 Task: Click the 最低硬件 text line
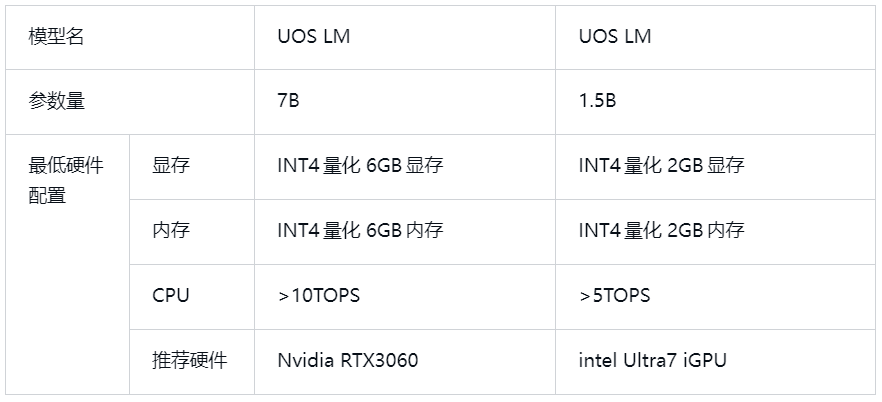(x=66, y=165)
